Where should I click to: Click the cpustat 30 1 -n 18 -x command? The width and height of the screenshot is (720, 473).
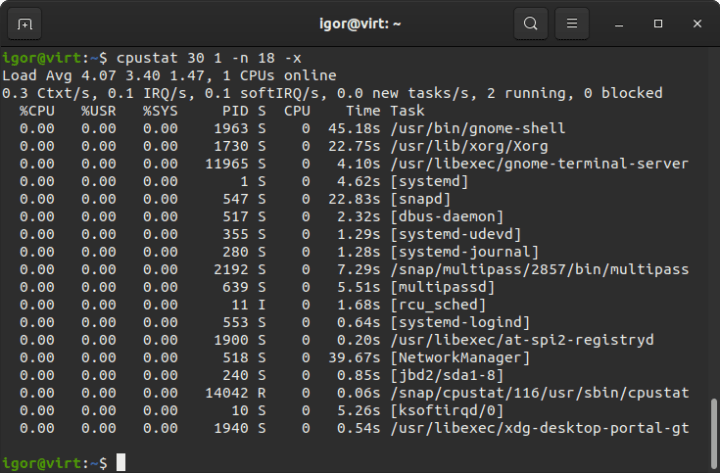(x=208, y=58)
